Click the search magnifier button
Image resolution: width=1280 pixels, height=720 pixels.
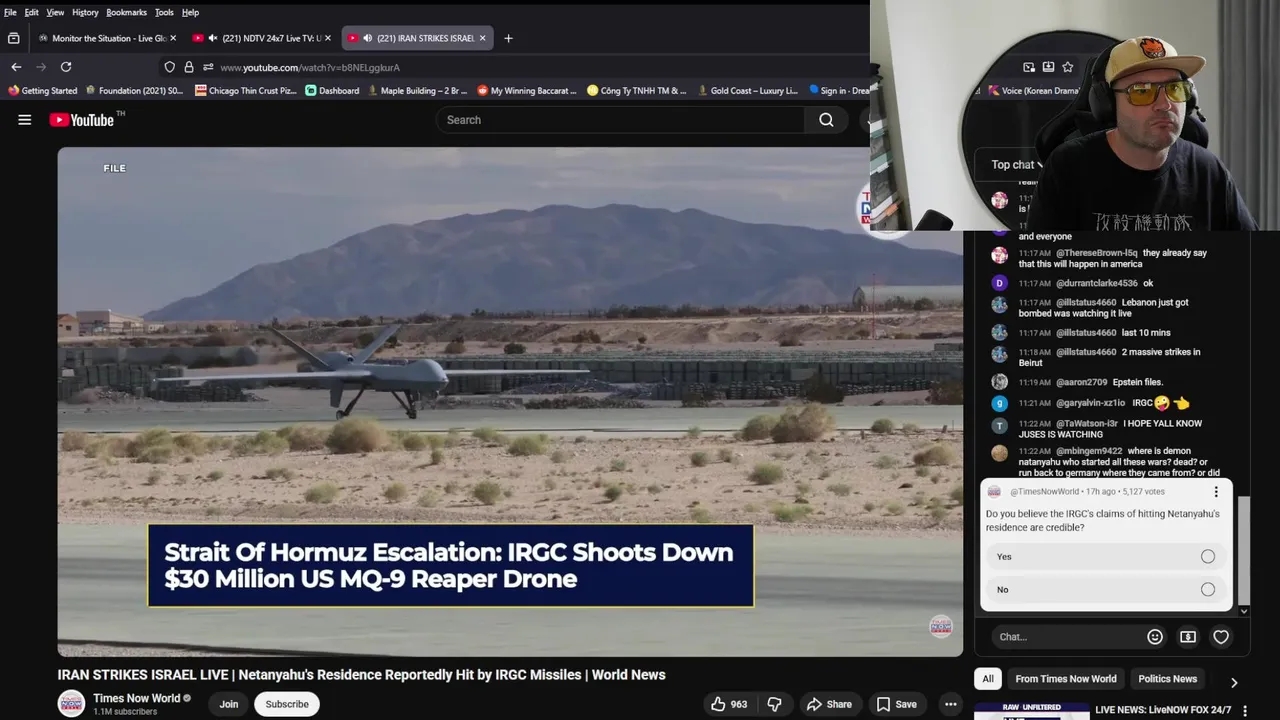(x=826, y=120)
